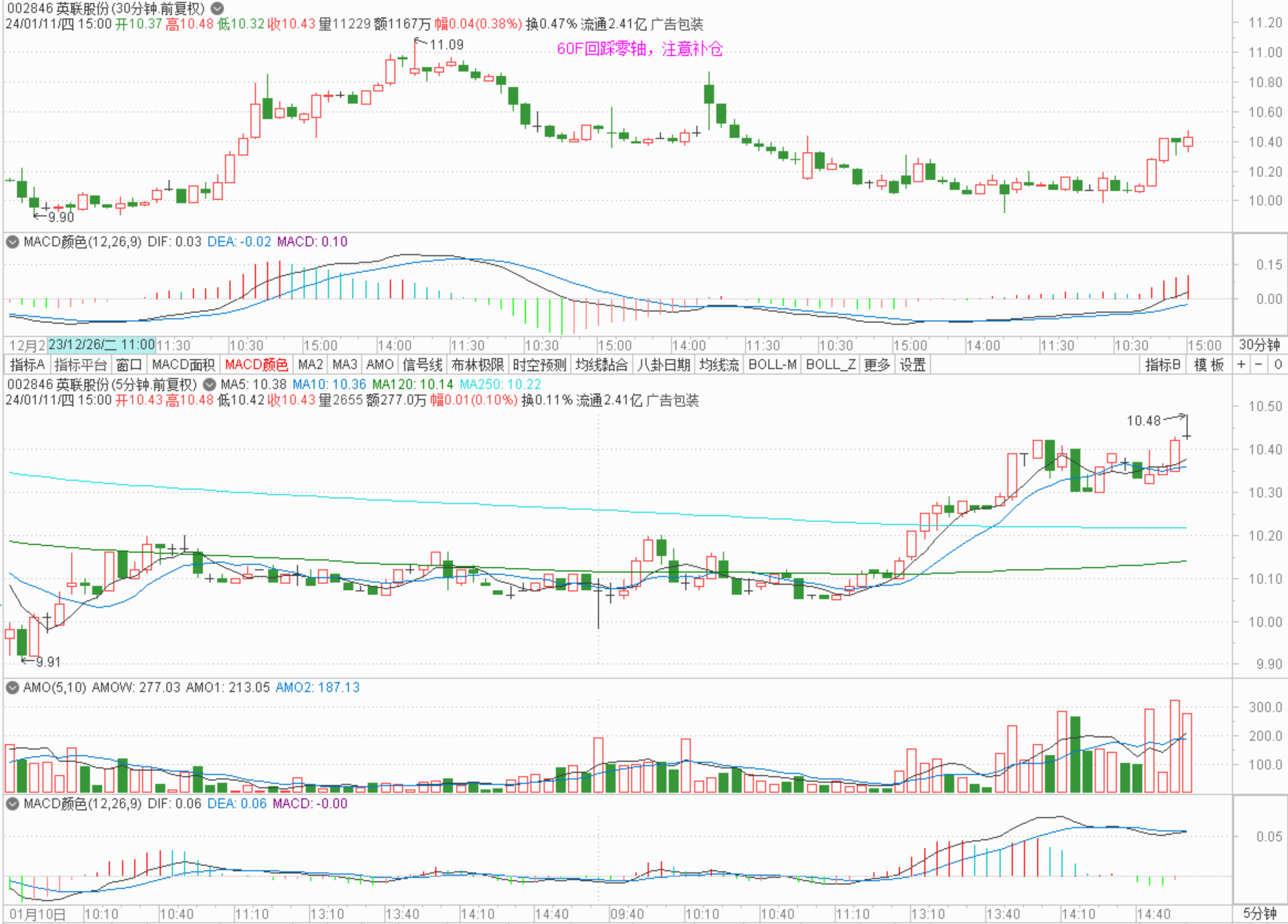Click the highlighted 23/12/26 date marker
The height and width of the screenshot is (924, 1288).
101,345
